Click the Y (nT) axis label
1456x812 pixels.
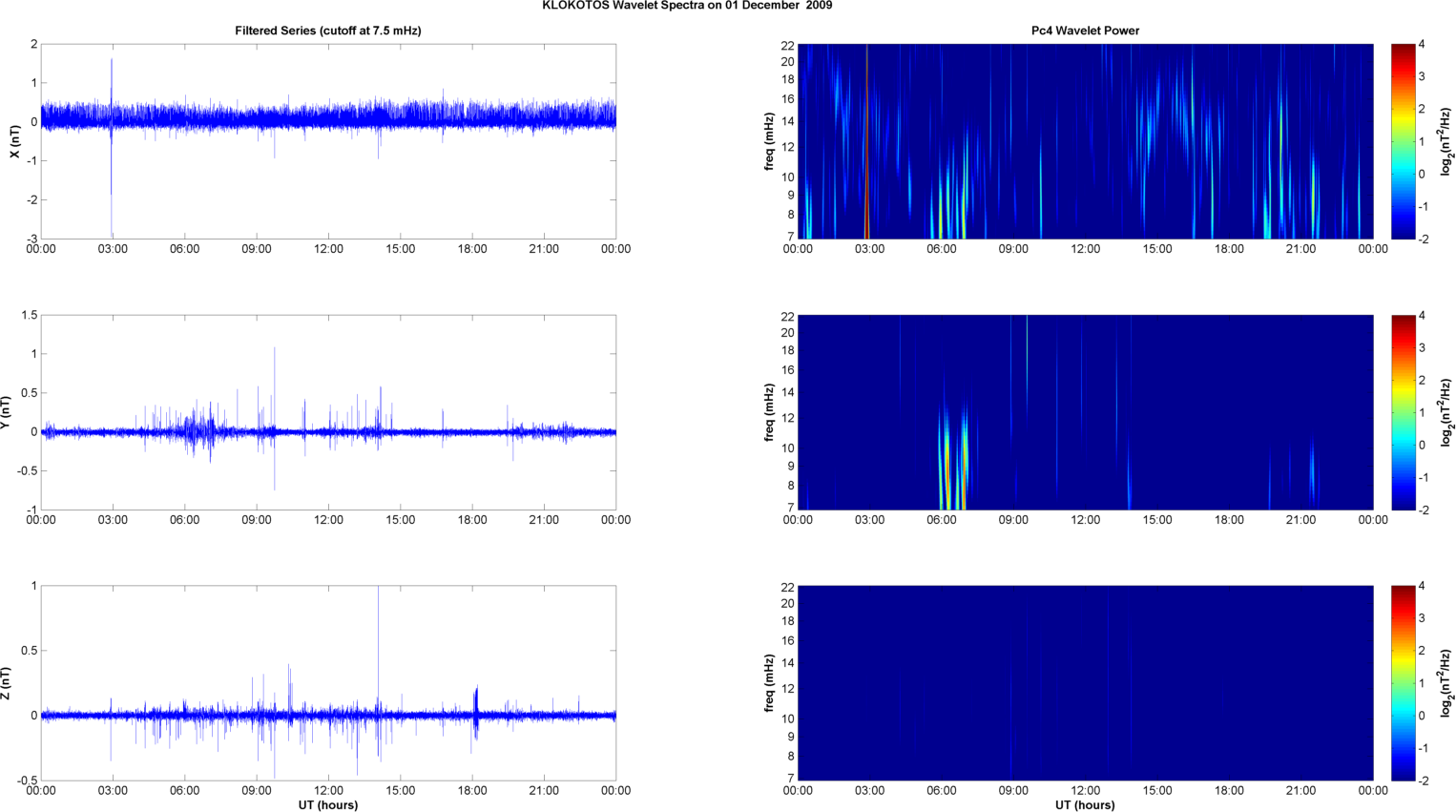click(x=7, y=412)
